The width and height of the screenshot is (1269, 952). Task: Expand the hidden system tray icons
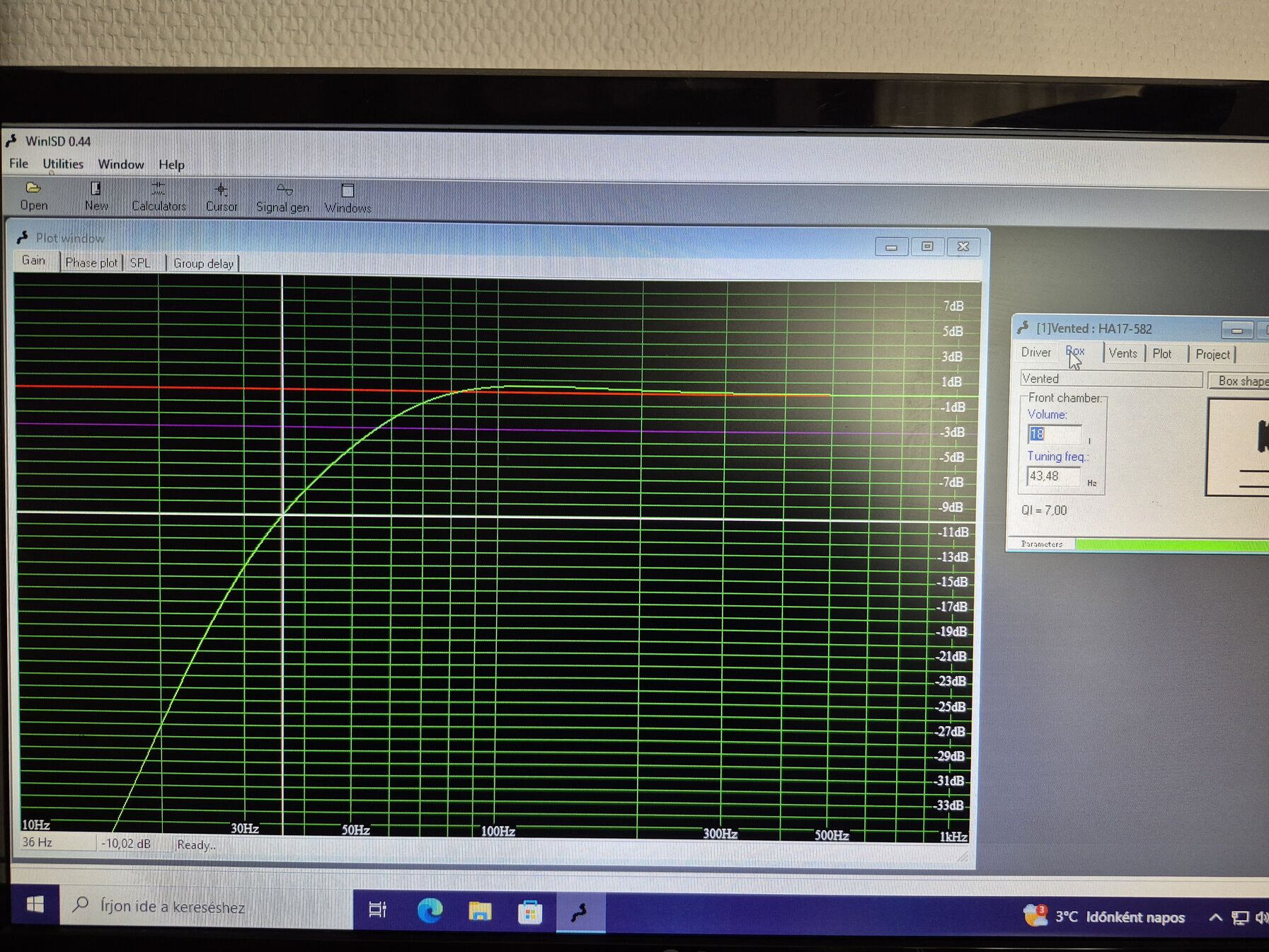[x=1215, y=918]
